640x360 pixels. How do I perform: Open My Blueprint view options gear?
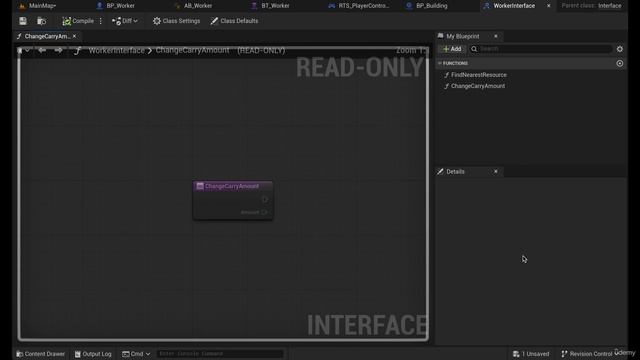[x=620, y=49]
